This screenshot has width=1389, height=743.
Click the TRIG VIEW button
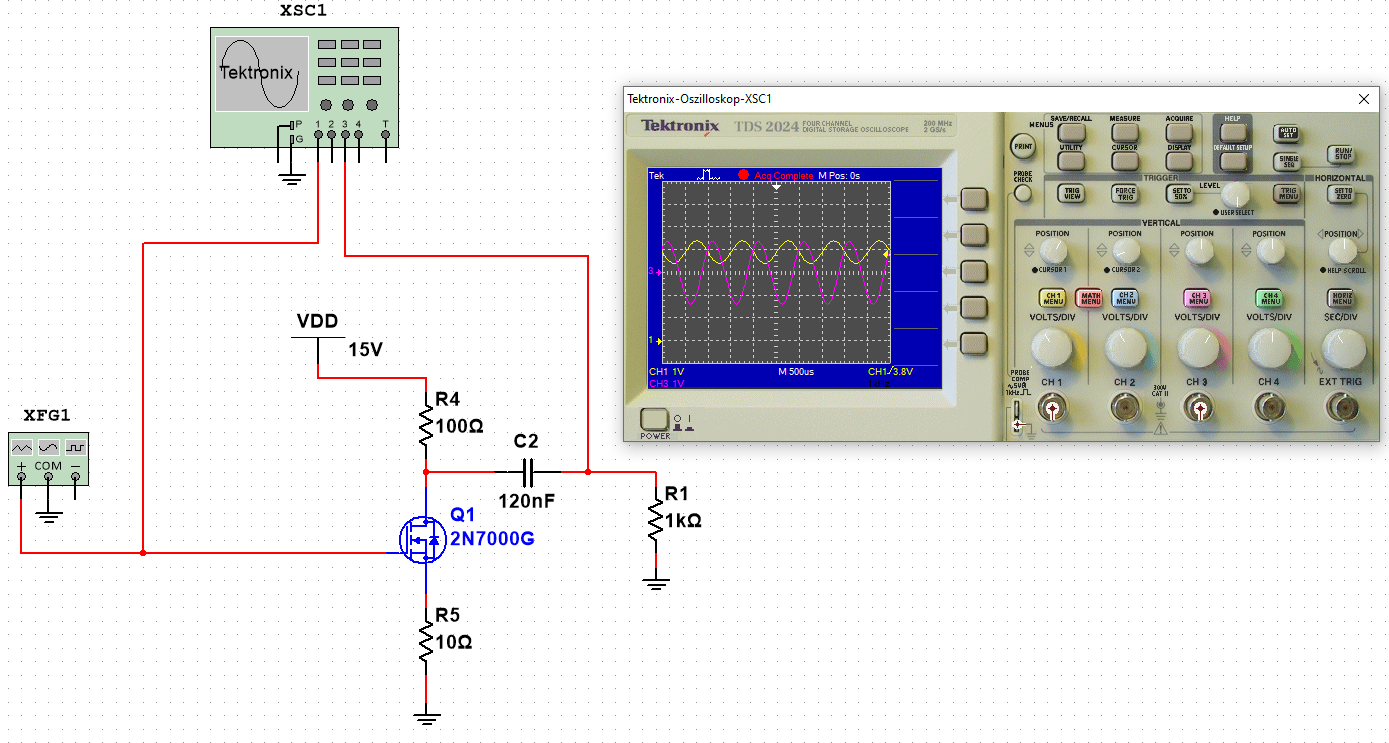pos(1071,194)
